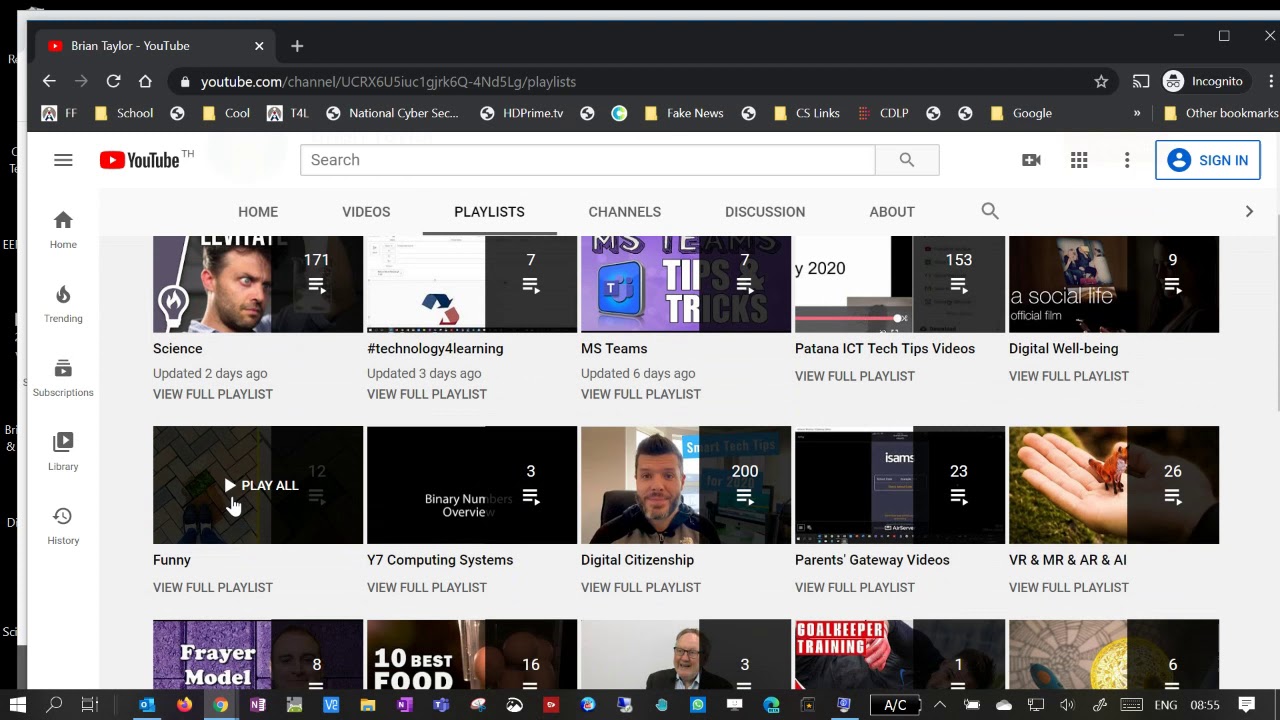This screenshot has height=720, width=1280.
Task: Open the Fake News bookmarks folder
Action: 684,113
